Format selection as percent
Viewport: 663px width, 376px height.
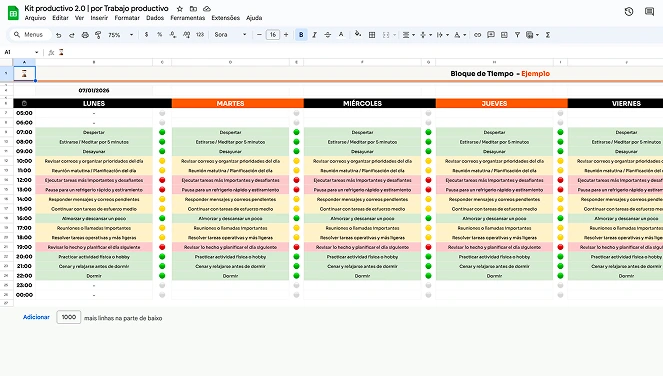pyautogui.click(x=159, y=35)
